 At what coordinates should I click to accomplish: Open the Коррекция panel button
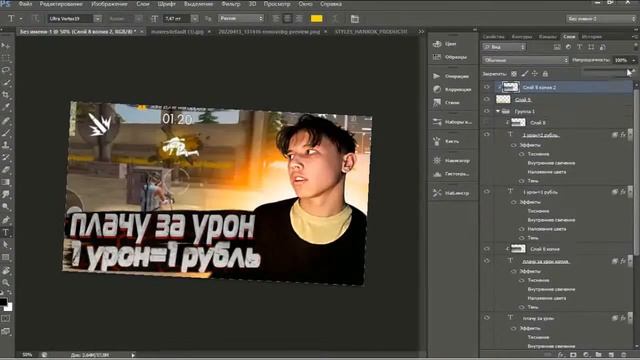(x=452, y=89)
